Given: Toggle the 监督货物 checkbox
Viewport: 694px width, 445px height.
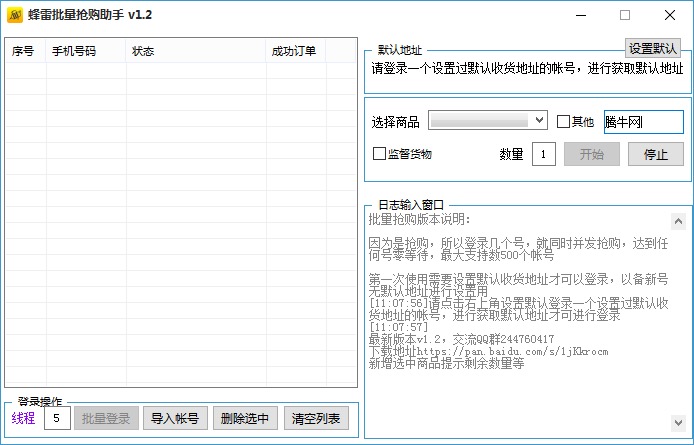Looking at the screenshot, I should [x=379, y=154].
